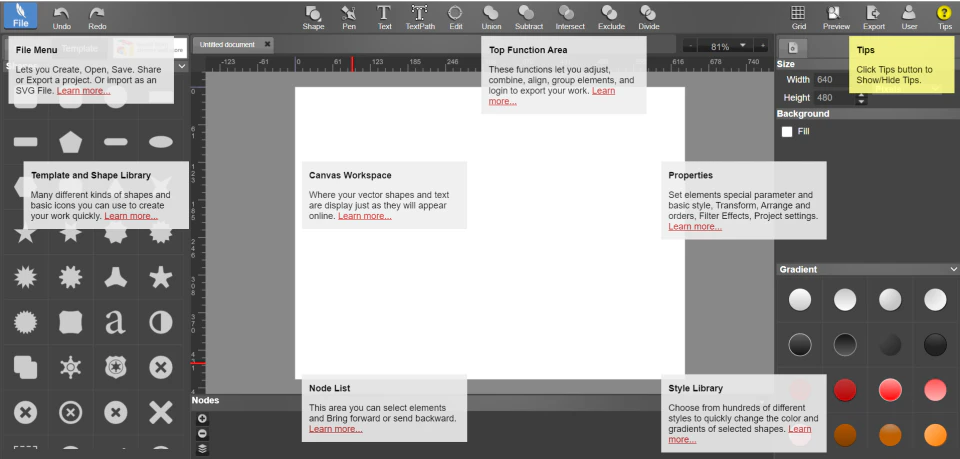Screen dimensions: 960x459
Task: Pick the pentagon shape
Action: pyautogui.click(x=70, y=142)
